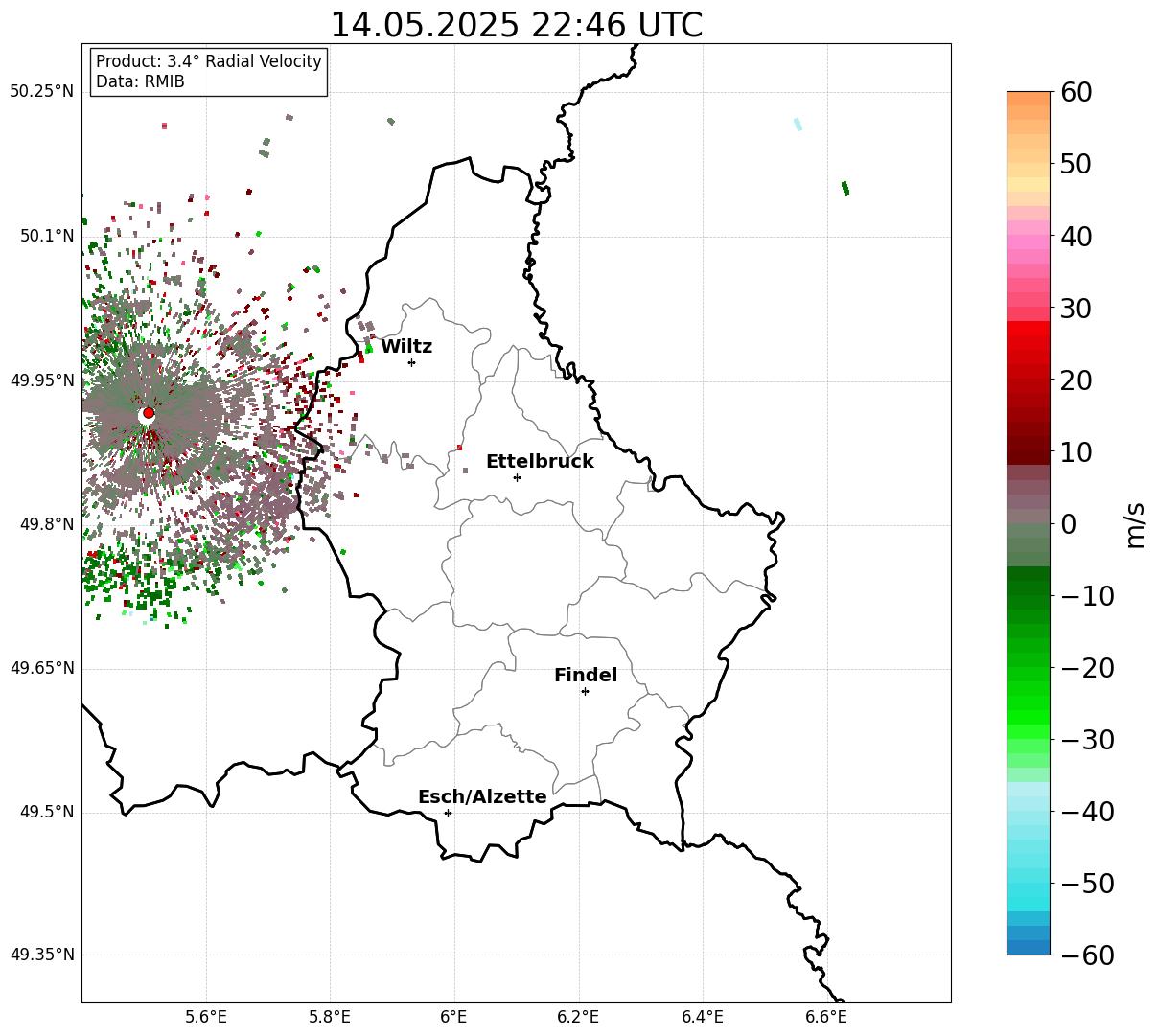
Task: Click the Wiltz location cross marker
Action: tap(411, 362)
